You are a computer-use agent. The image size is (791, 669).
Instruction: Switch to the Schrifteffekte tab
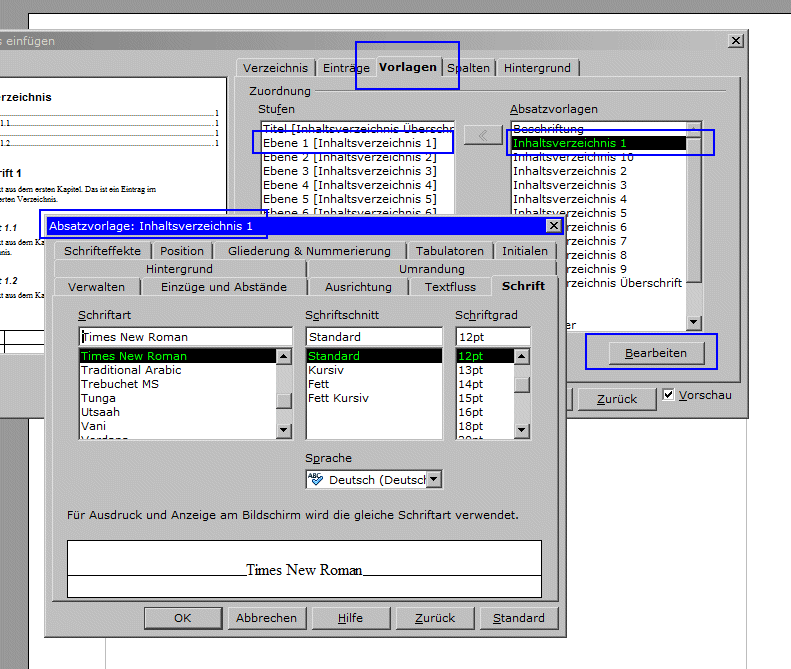click(x=103, y=251)
